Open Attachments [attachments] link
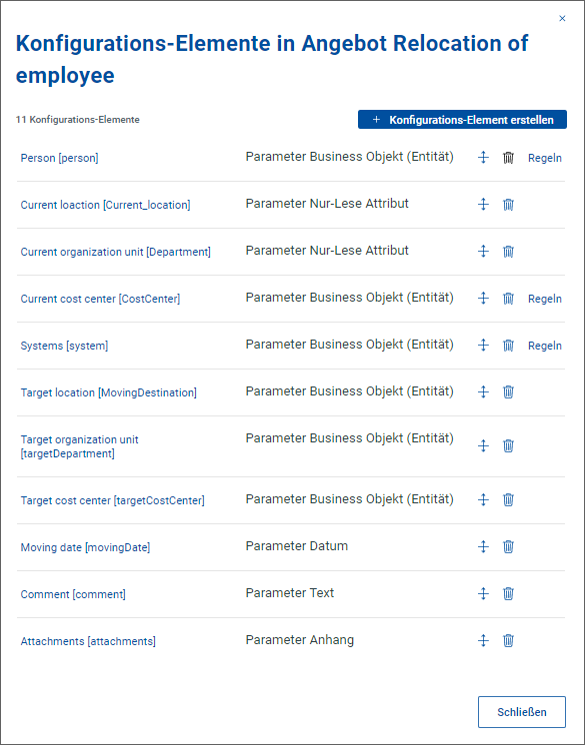The height and width of the screenshot is (745, 585). pyautogui.click(x=88, y=641)
